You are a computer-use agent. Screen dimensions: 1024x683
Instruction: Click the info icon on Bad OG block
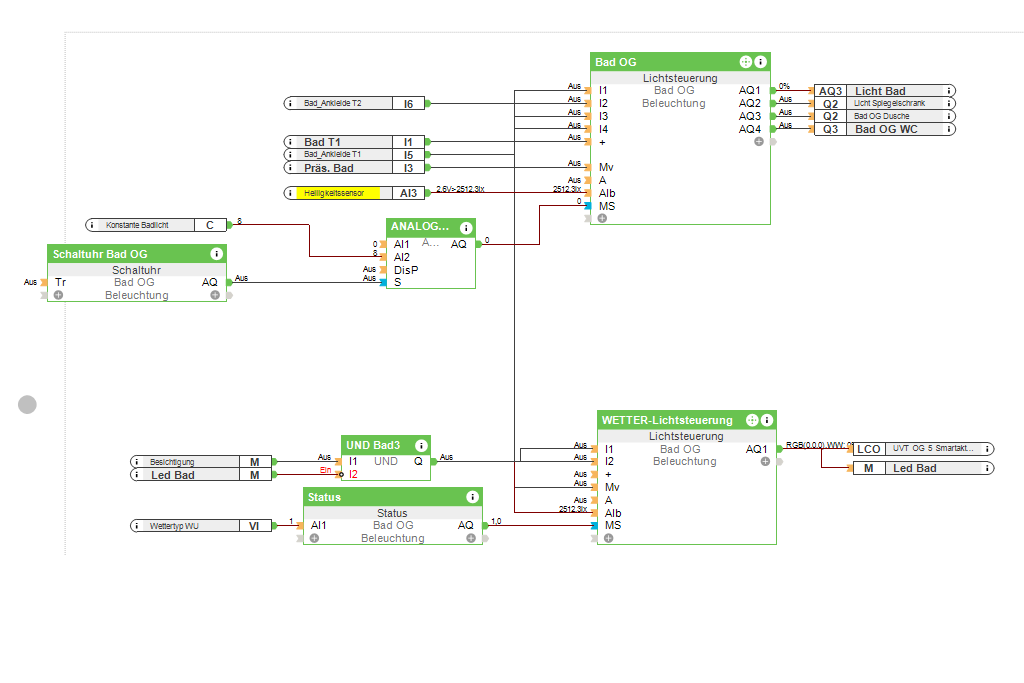(x=761, y=62)
